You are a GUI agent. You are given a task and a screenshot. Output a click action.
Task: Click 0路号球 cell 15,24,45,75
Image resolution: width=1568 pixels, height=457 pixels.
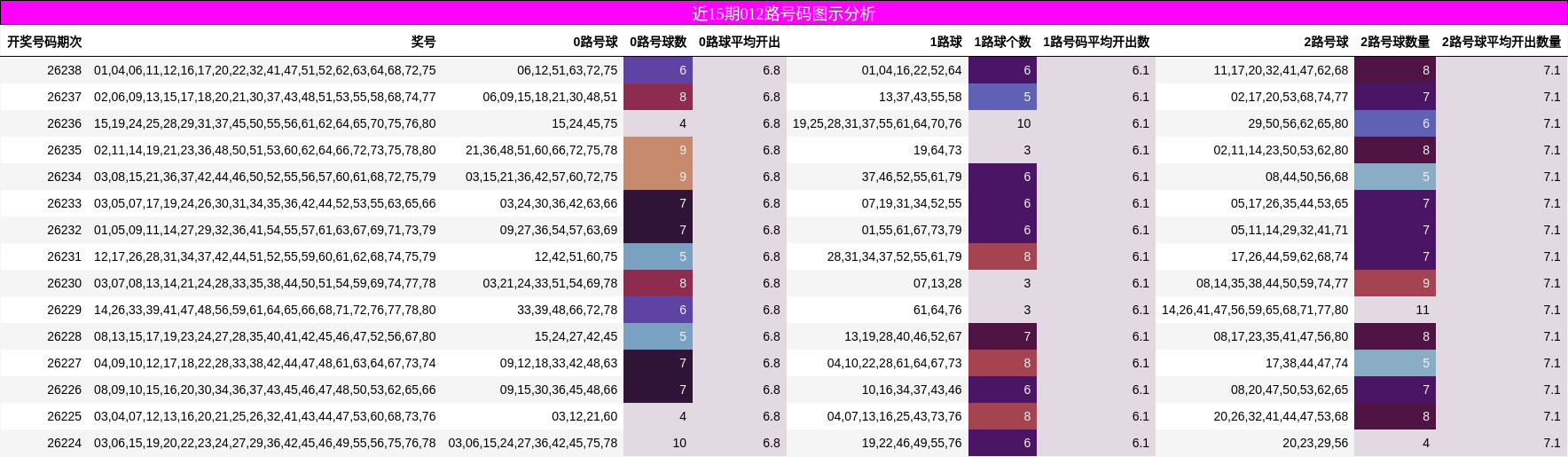pyautogui.click(x=584, y=123)
